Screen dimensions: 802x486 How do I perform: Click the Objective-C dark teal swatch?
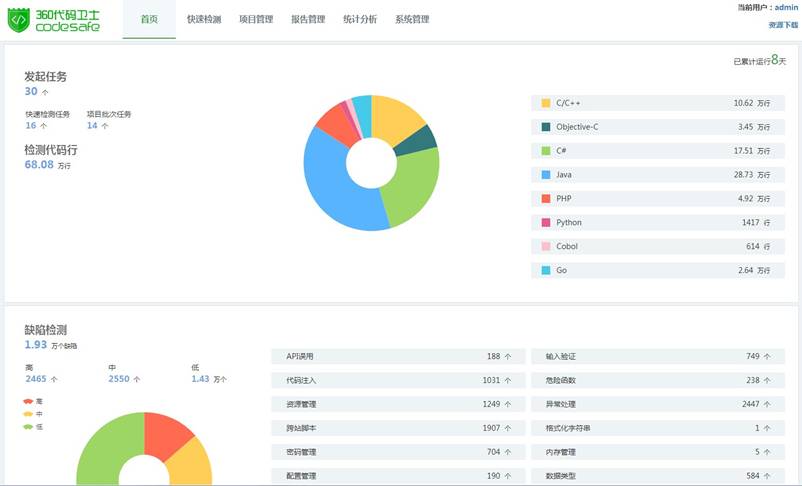point(546,127)
